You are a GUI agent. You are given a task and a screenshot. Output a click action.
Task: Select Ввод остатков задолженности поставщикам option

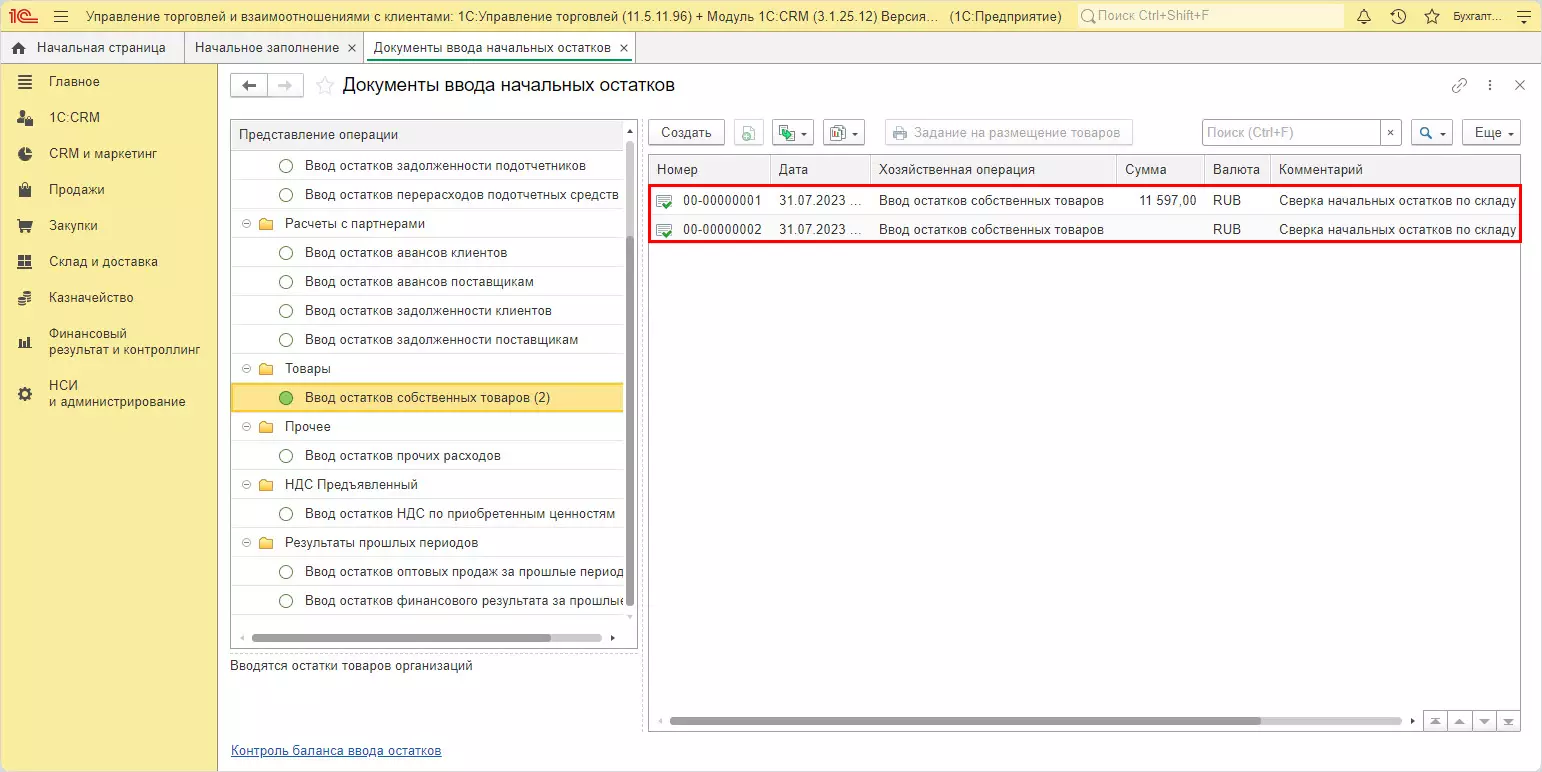441,340
